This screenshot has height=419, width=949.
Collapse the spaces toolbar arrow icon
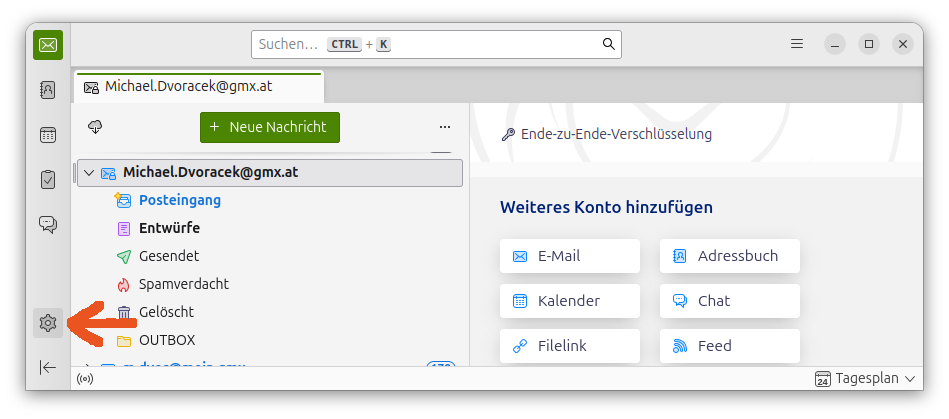point(47,367)
